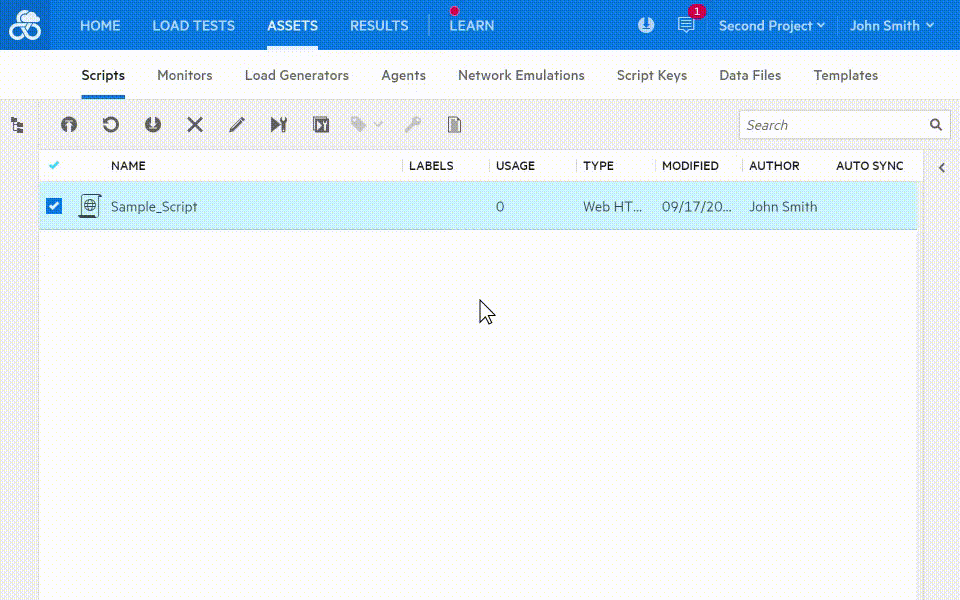Go to LOAD TESTS in top navigation
Viewport: 960px width, 600px height.
193,26
